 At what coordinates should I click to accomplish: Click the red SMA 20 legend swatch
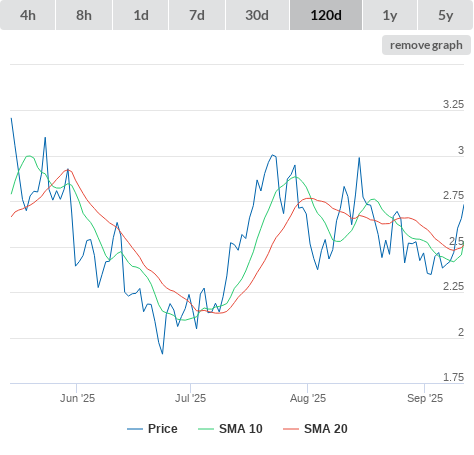pos(291,429)
